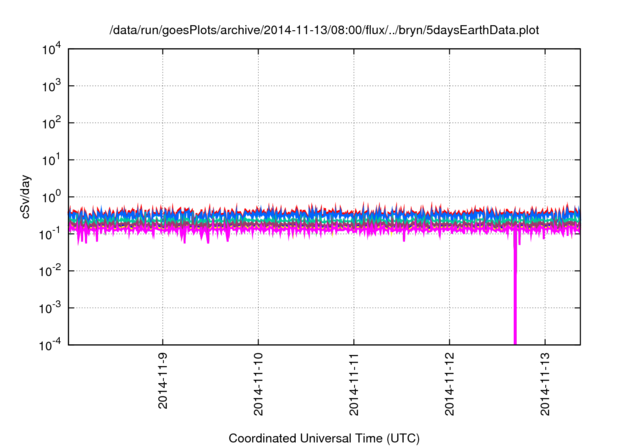Select the 2014-11-11 date tick label
The image size is (640, 448).
[354, 384]
